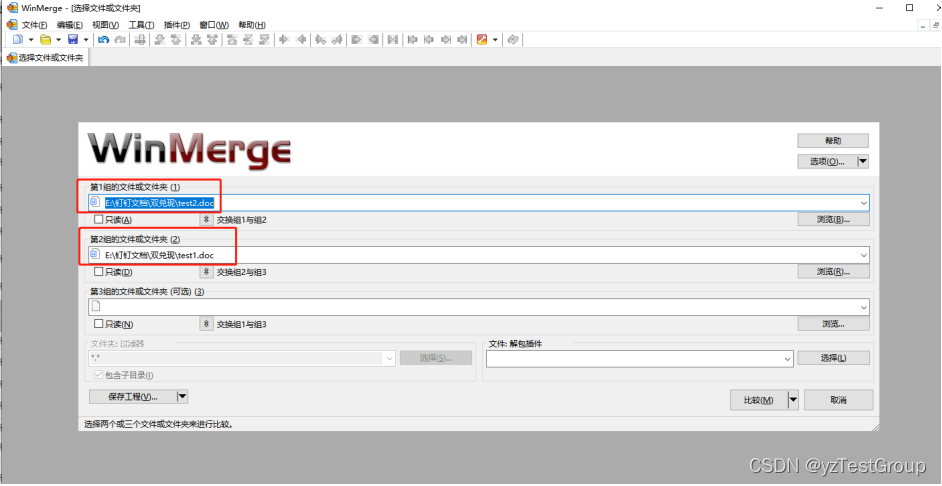Click the swap button next to 交换组2与组3
This screenshot has width=942, height=486.
click(x=206, y=272)
